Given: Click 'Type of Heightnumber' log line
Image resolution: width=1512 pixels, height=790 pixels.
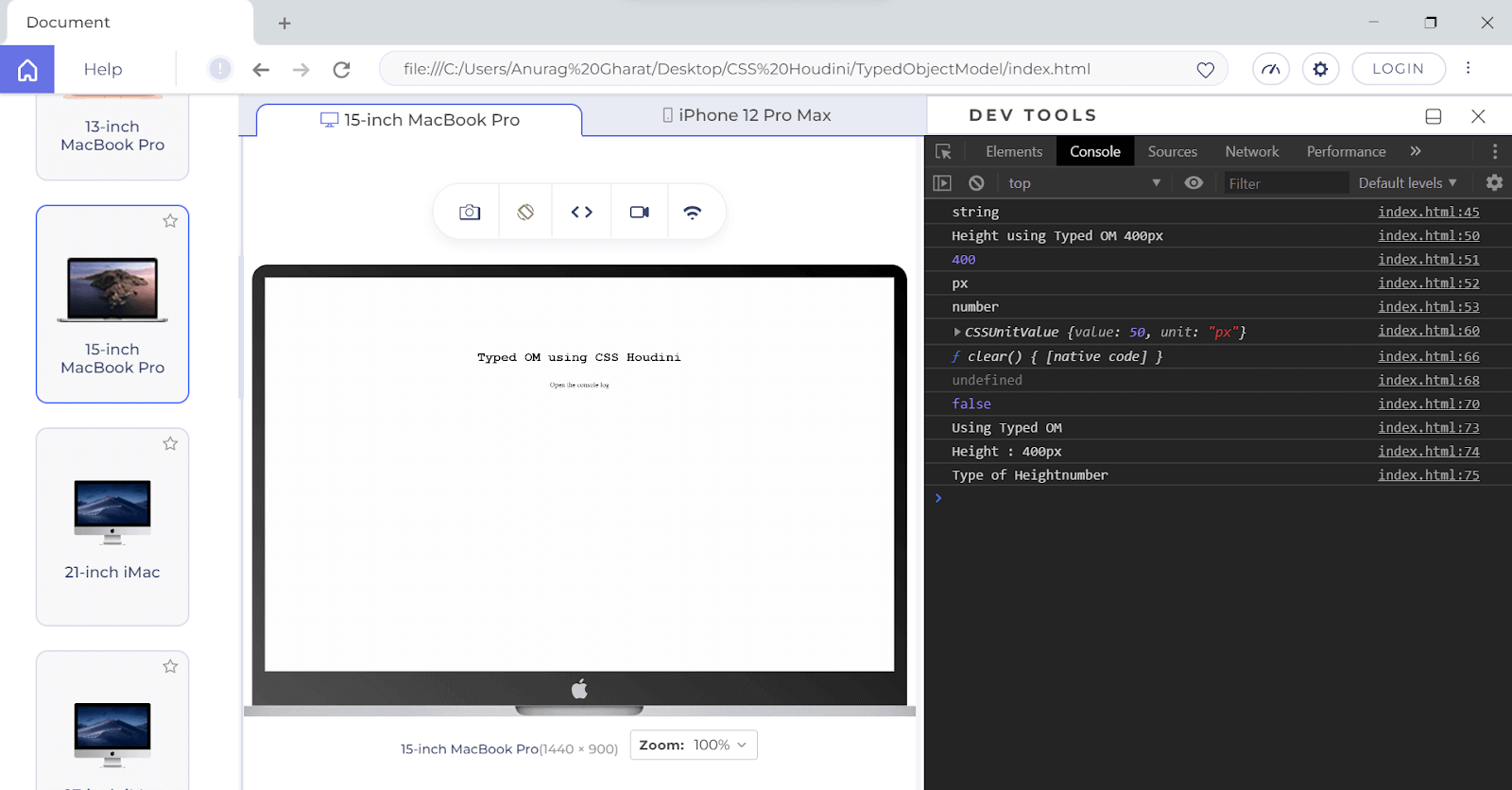Looking at the screenshot, I should 1030,475.
